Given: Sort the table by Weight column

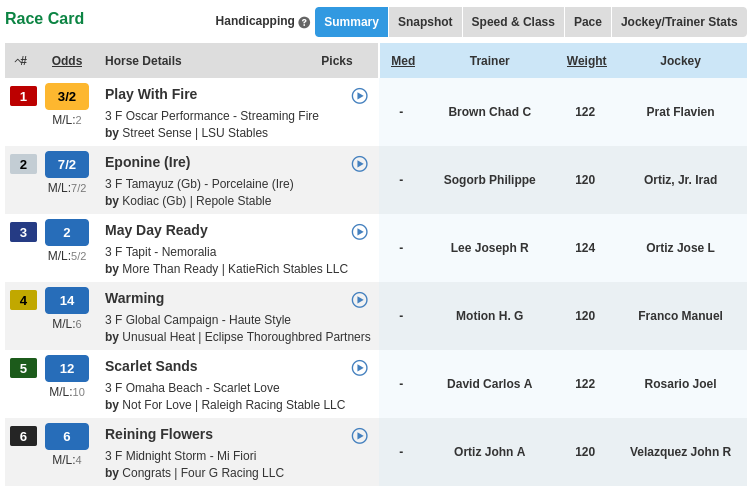Looking at the screenshot, I should (586, 61).
